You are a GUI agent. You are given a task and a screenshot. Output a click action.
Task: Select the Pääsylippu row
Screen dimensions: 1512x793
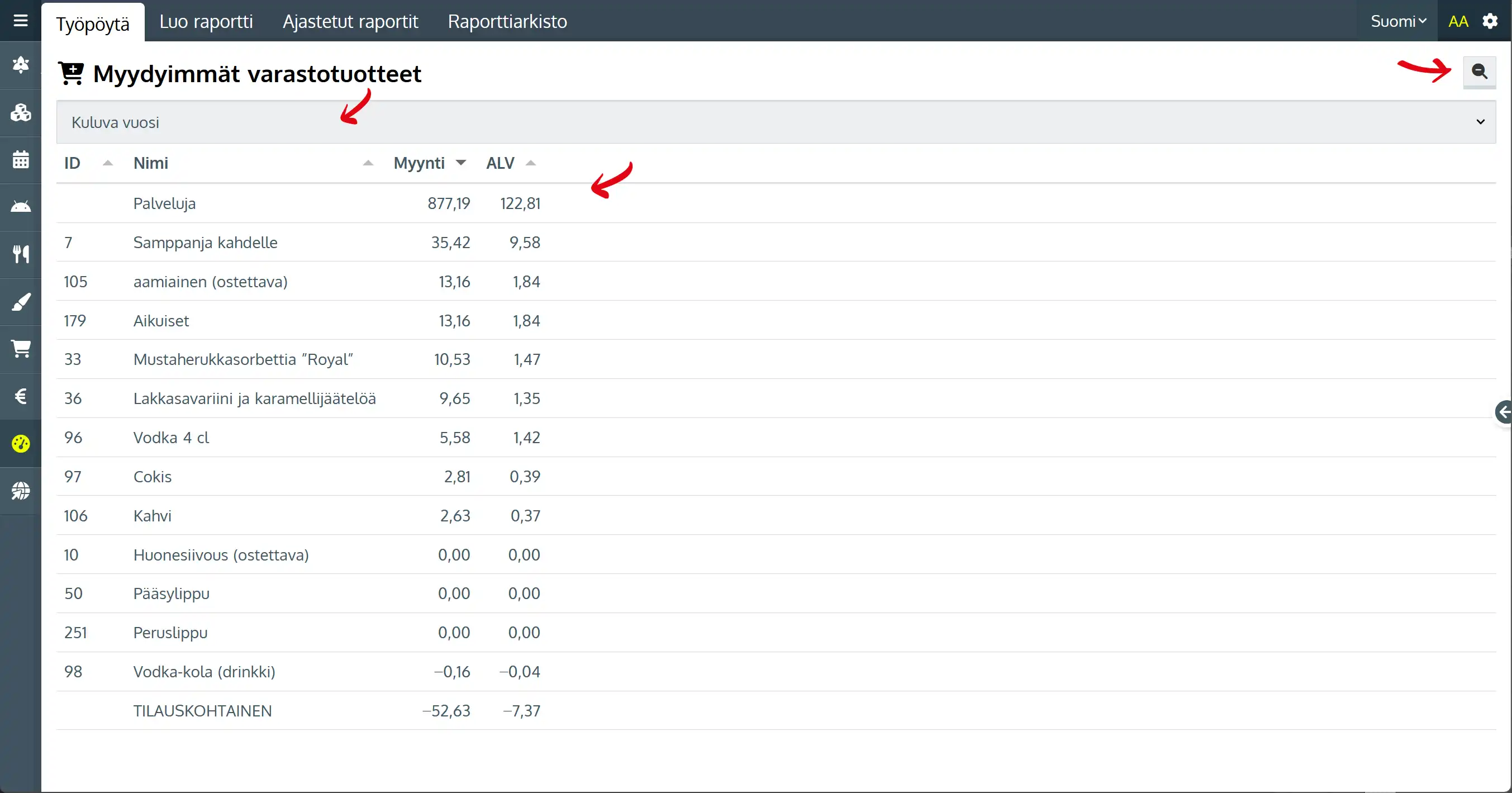pos(776,593)
